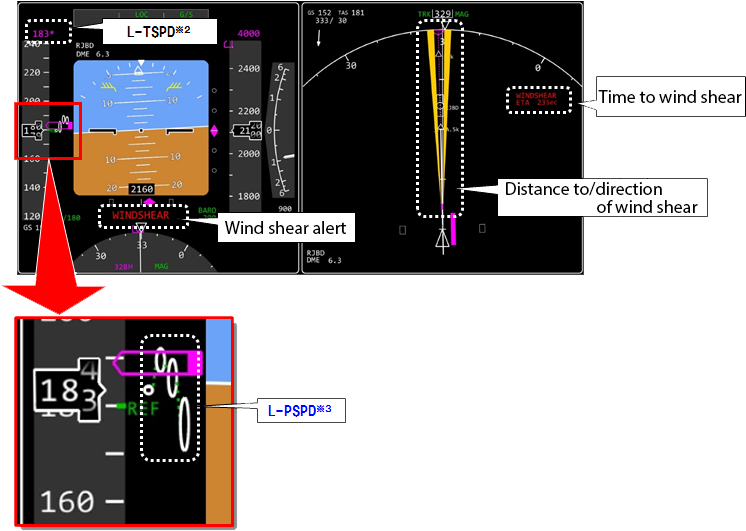Click the 2160 radio altitude readout

[141, 189]
